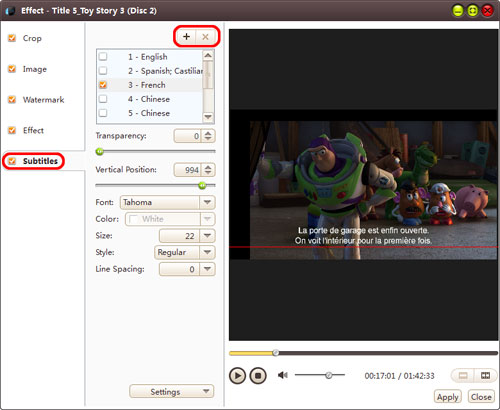500x410 pixels.
Task: Click the X icon to remove subtitle
Action: (x=205, y=36)
